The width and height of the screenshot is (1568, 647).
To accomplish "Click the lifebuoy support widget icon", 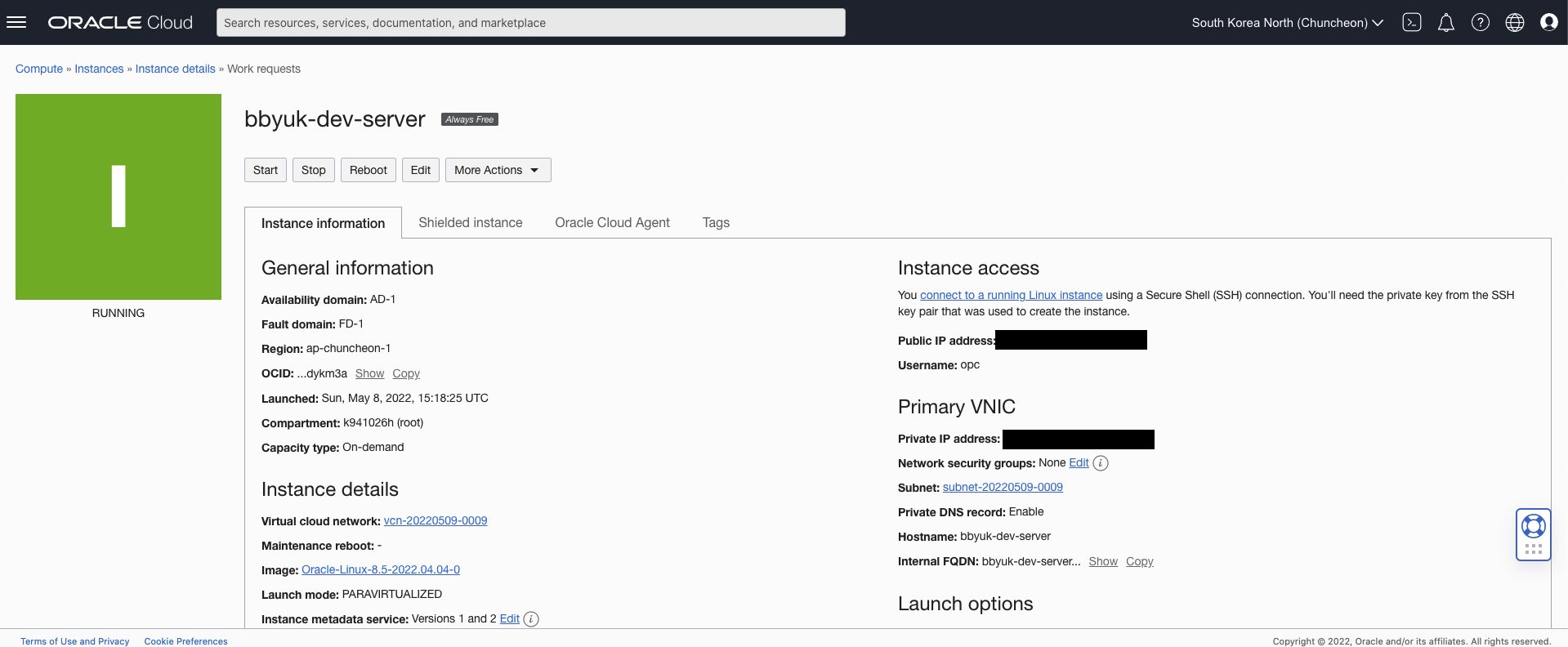I will click(x=1534, y=526).
